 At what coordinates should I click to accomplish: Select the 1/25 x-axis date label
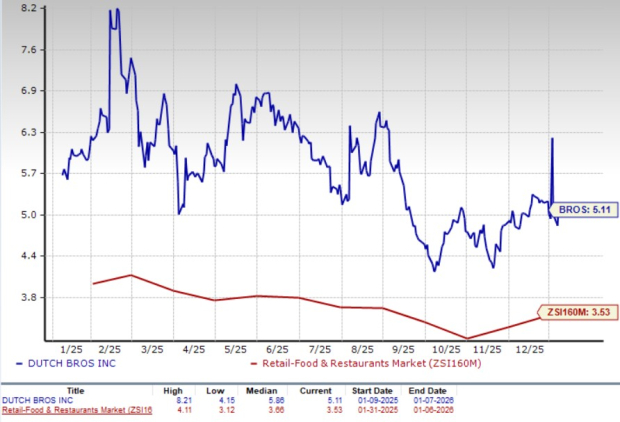coord(71,349)
